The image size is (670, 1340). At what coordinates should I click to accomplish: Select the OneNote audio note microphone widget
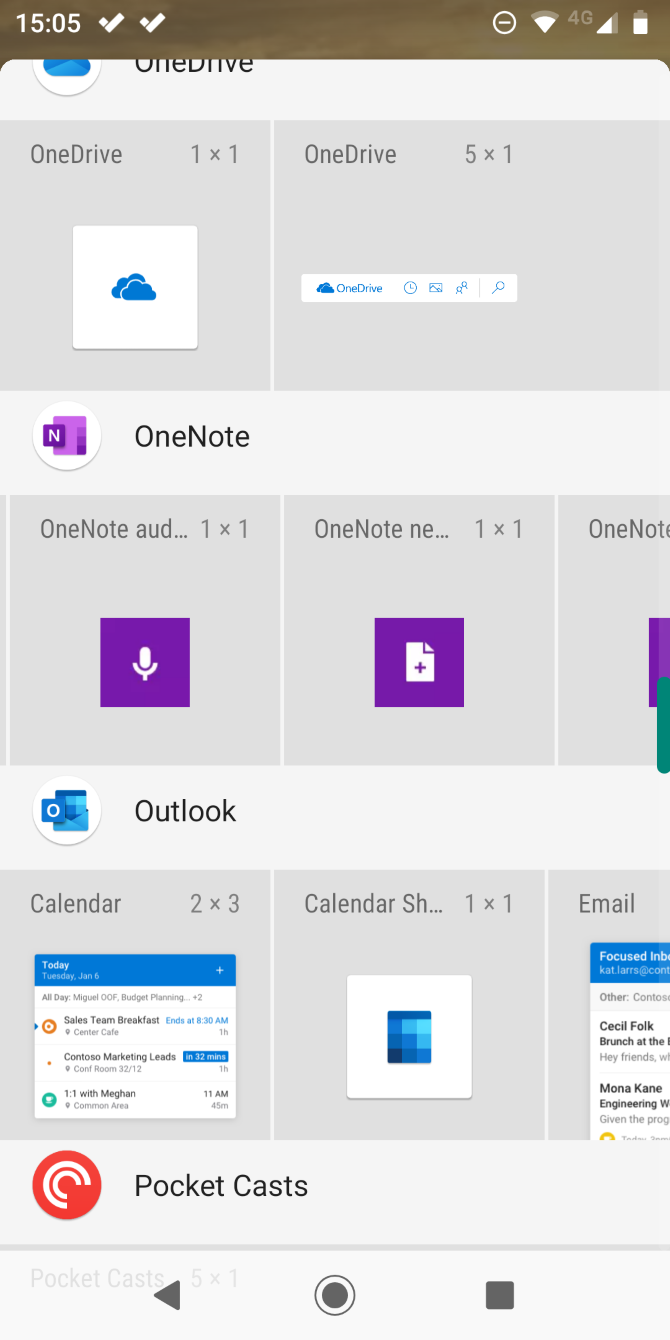tap(145, 662)
